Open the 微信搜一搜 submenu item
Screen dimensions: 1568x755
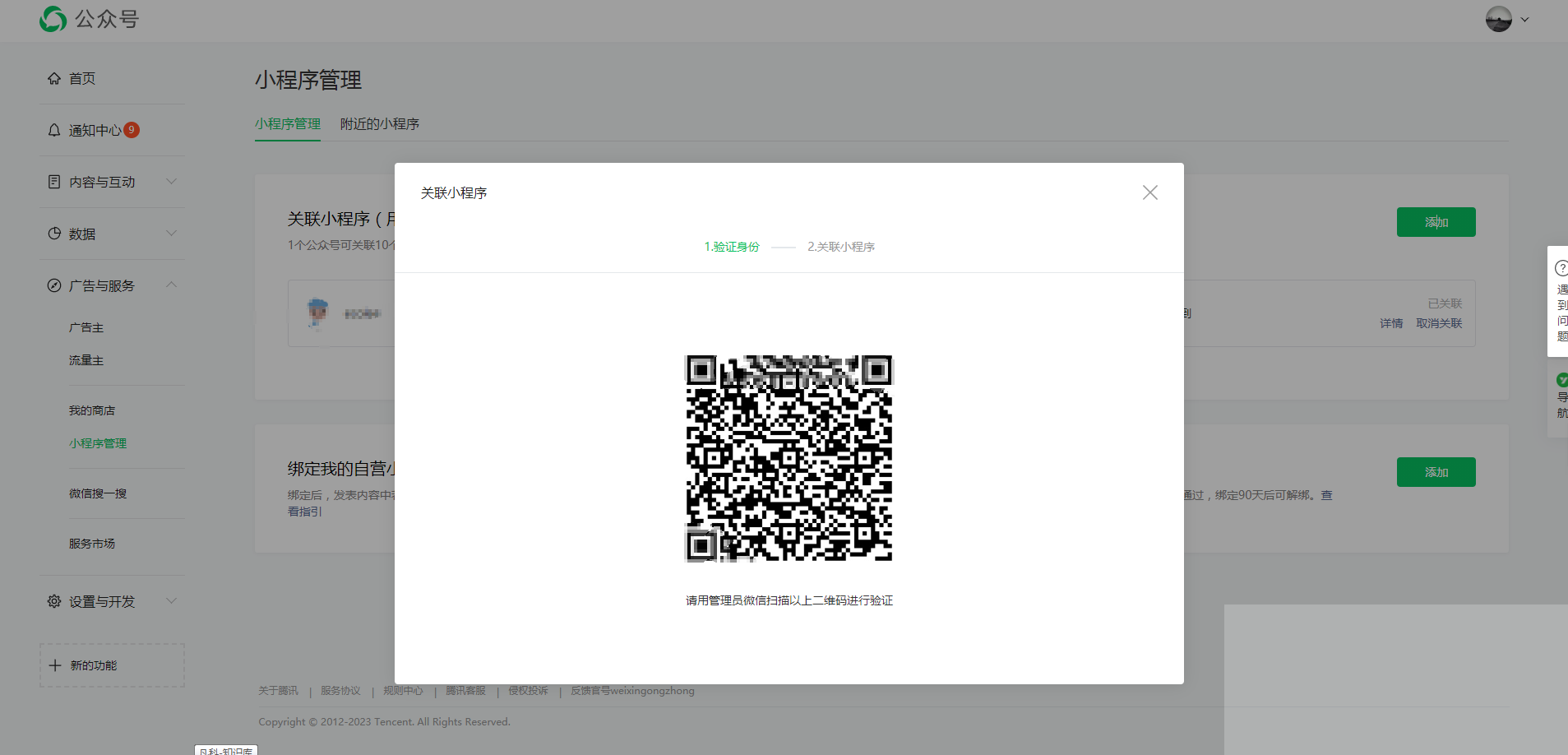pos(98,493)
